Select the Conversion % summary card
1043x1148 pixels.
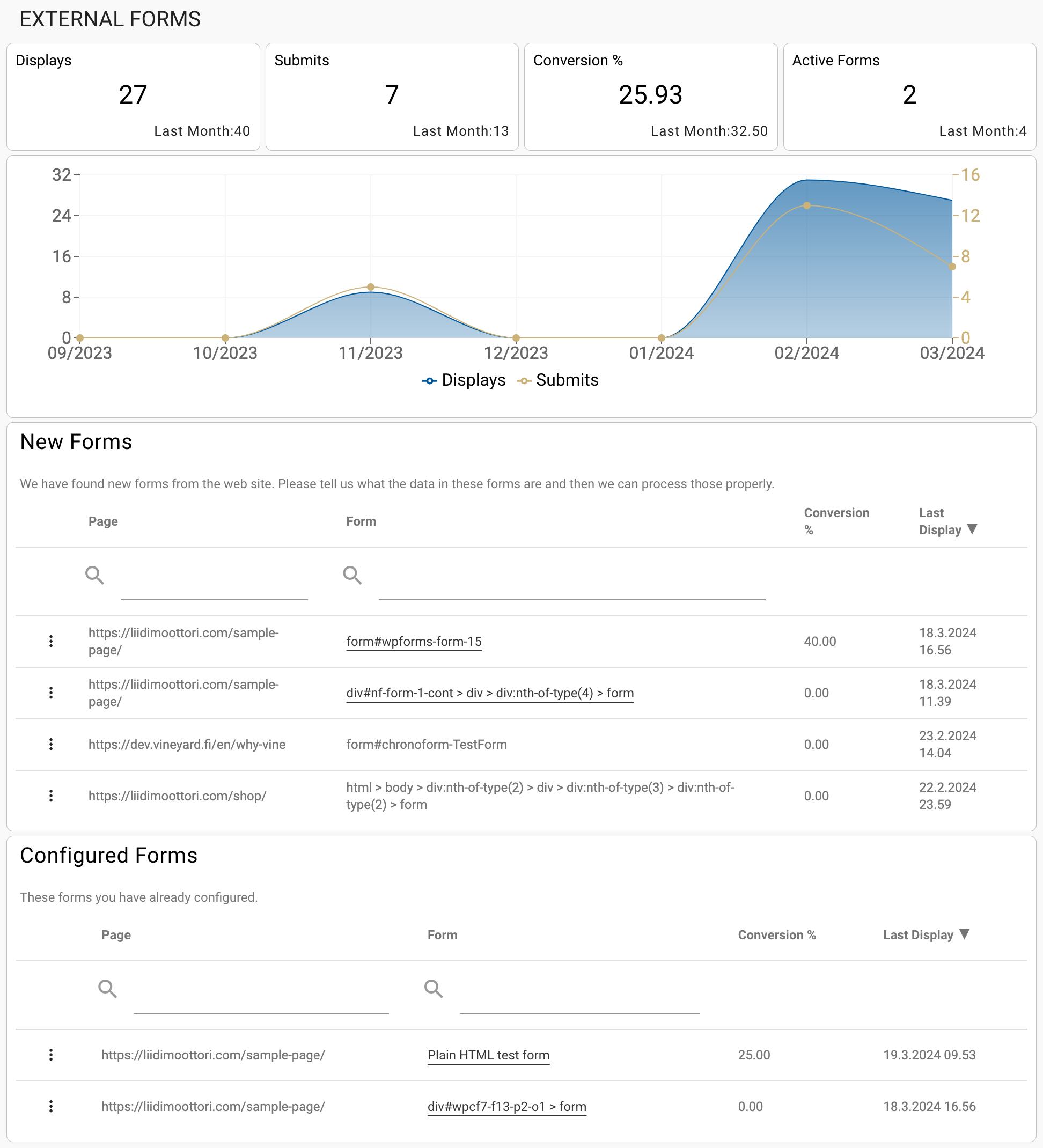[x=650, y=97]
